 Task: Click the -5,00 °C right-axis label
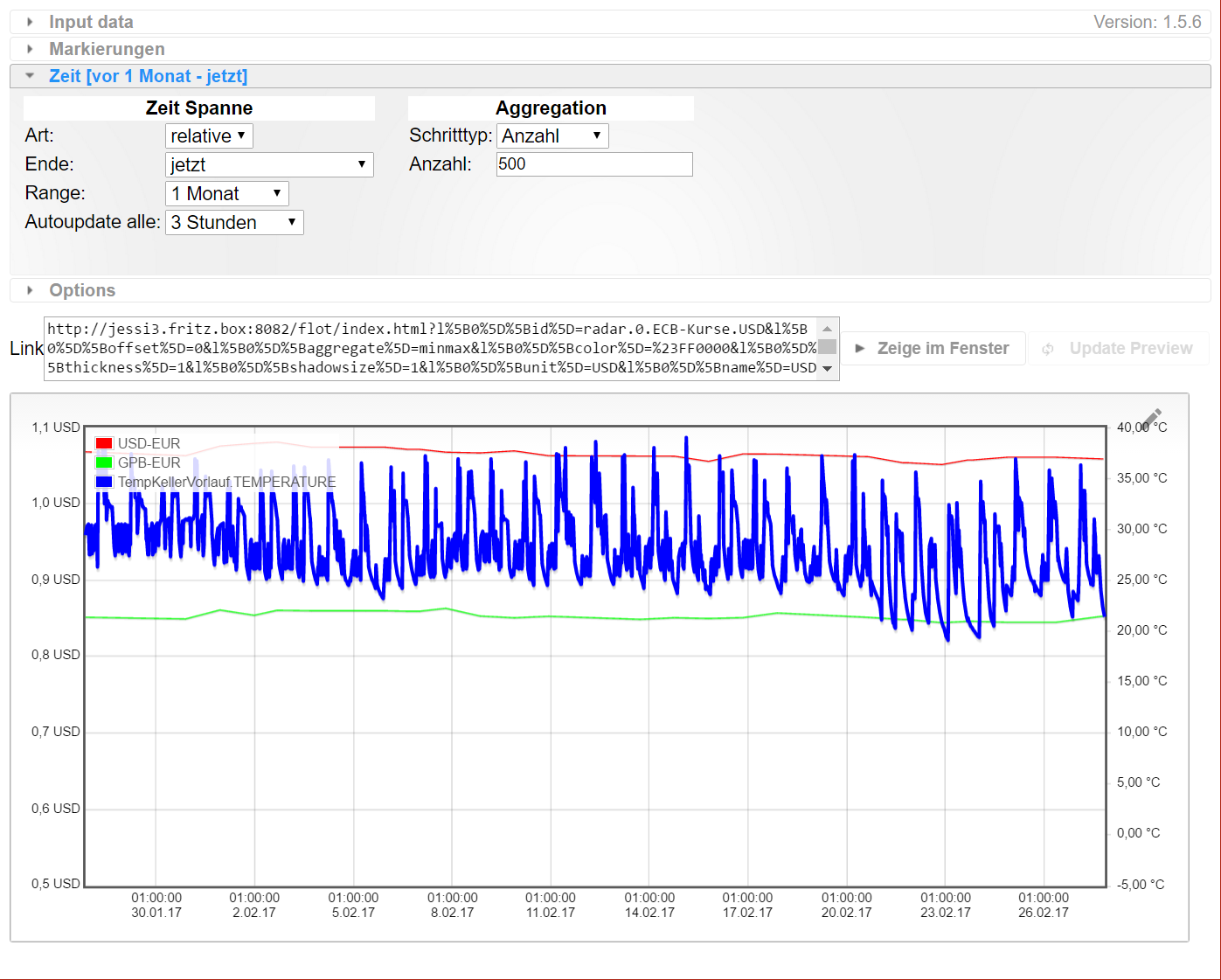click(x=1141, y=885)
